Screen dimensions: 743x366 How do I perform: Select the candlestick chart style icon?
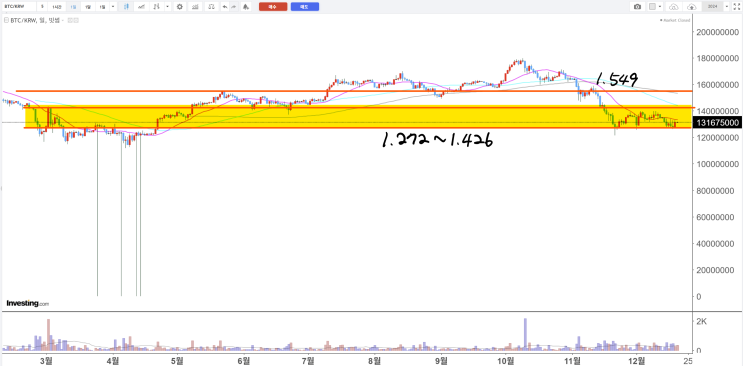click(126, 7)
